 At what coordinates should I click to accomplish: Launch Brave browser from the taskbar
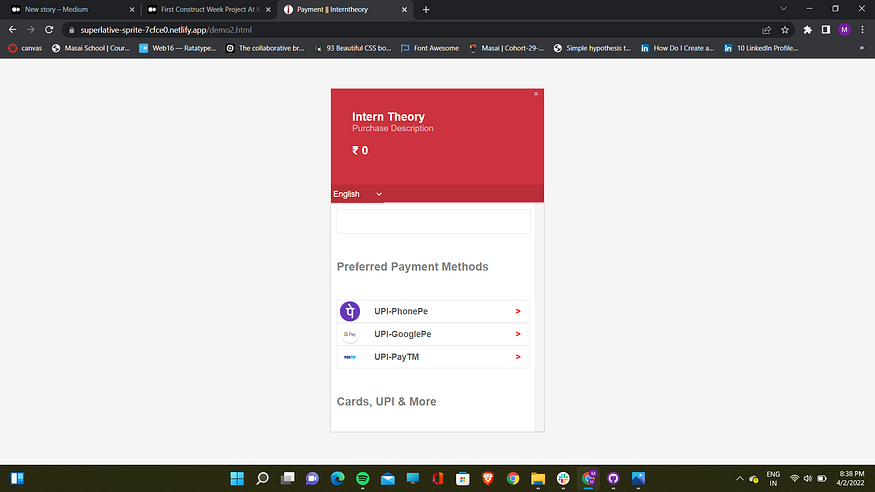coord(488,479)
